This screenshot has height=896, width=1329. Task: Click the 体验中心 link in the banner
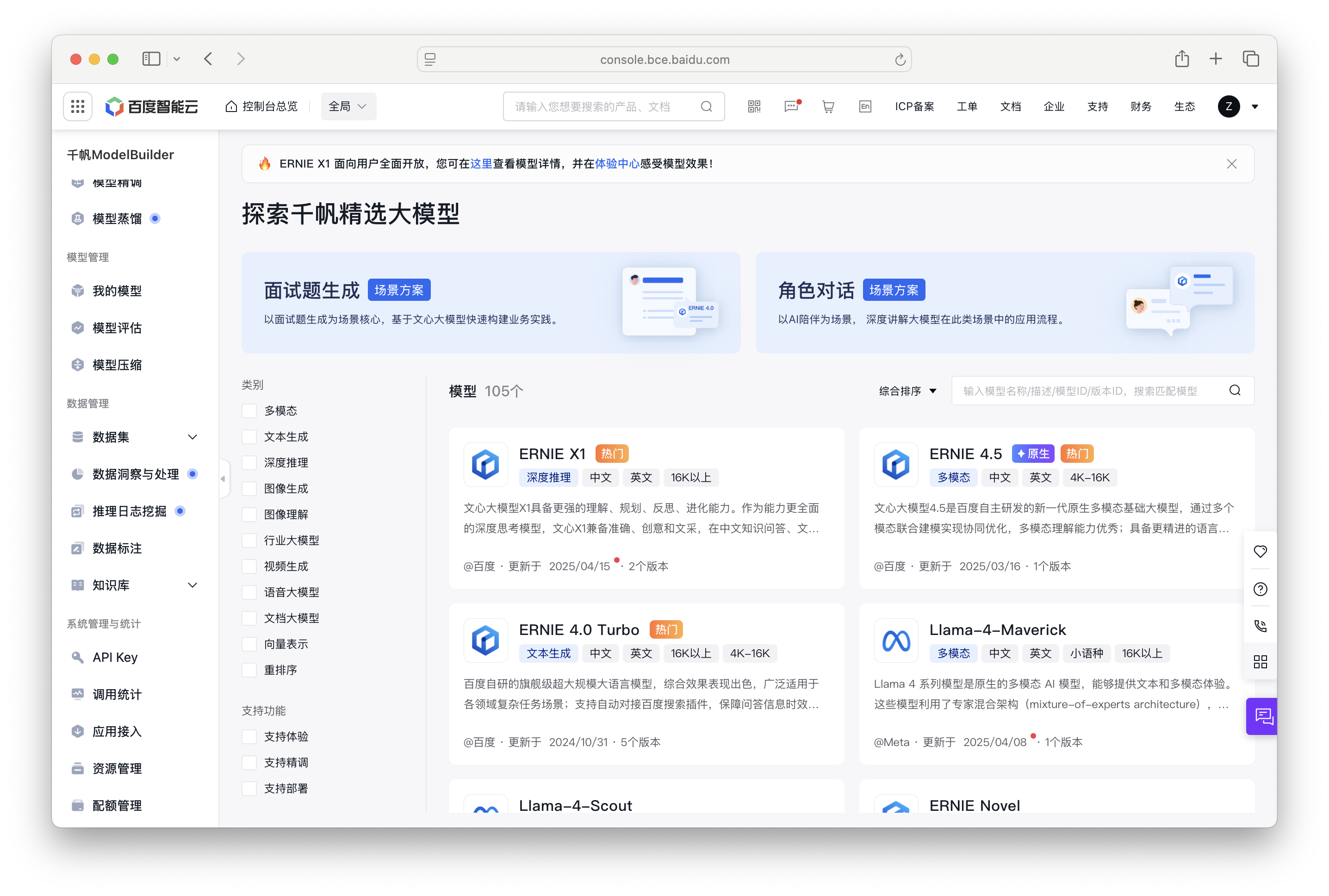[618, 164]
